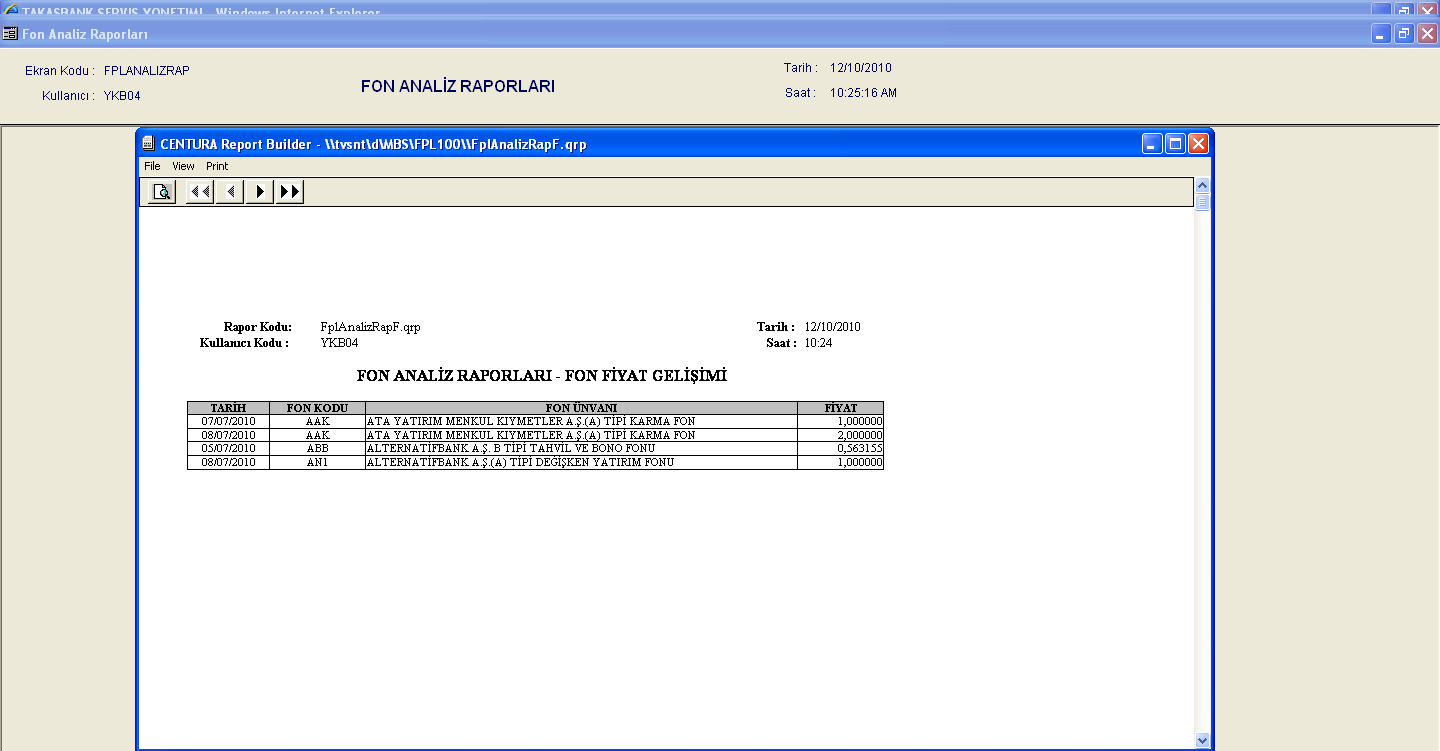Select the AN1 fund code cell

pos(317,463)
